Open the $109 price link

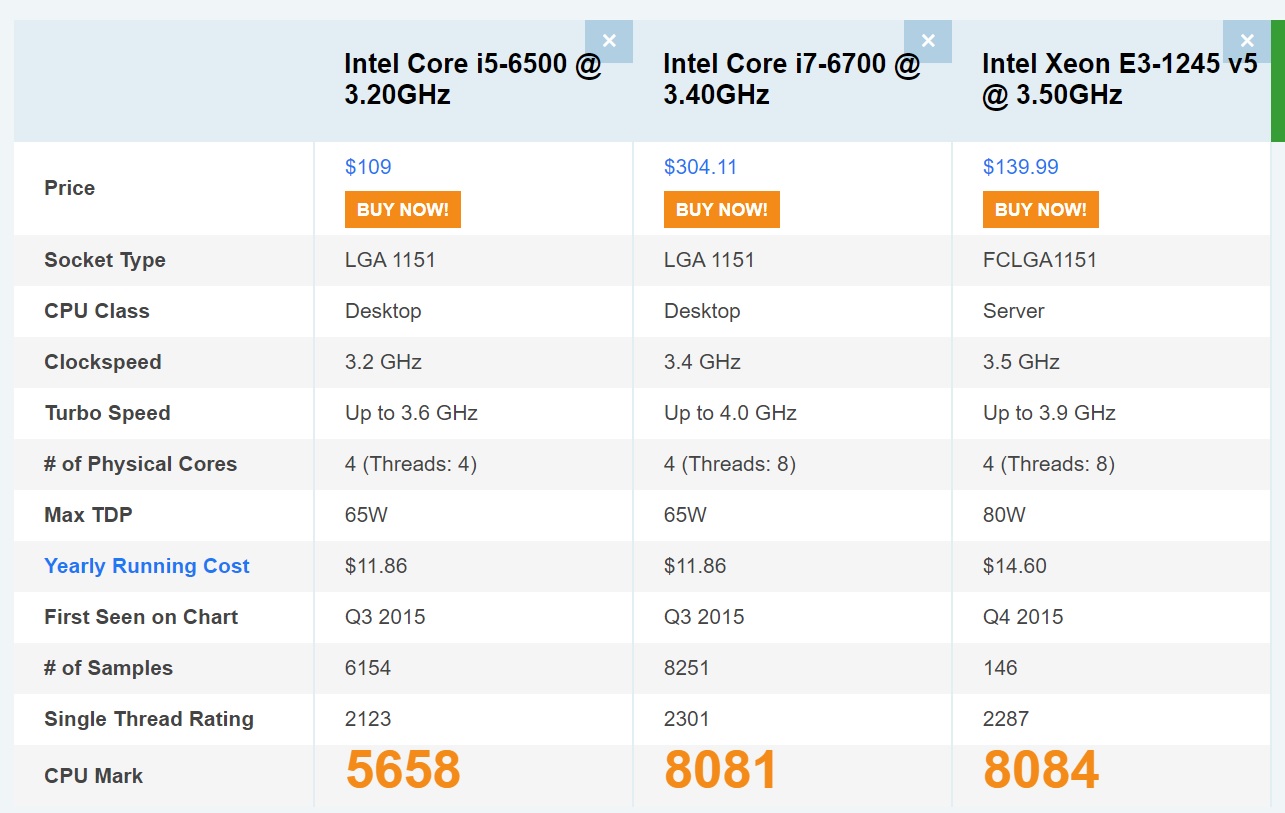[369, 166]
